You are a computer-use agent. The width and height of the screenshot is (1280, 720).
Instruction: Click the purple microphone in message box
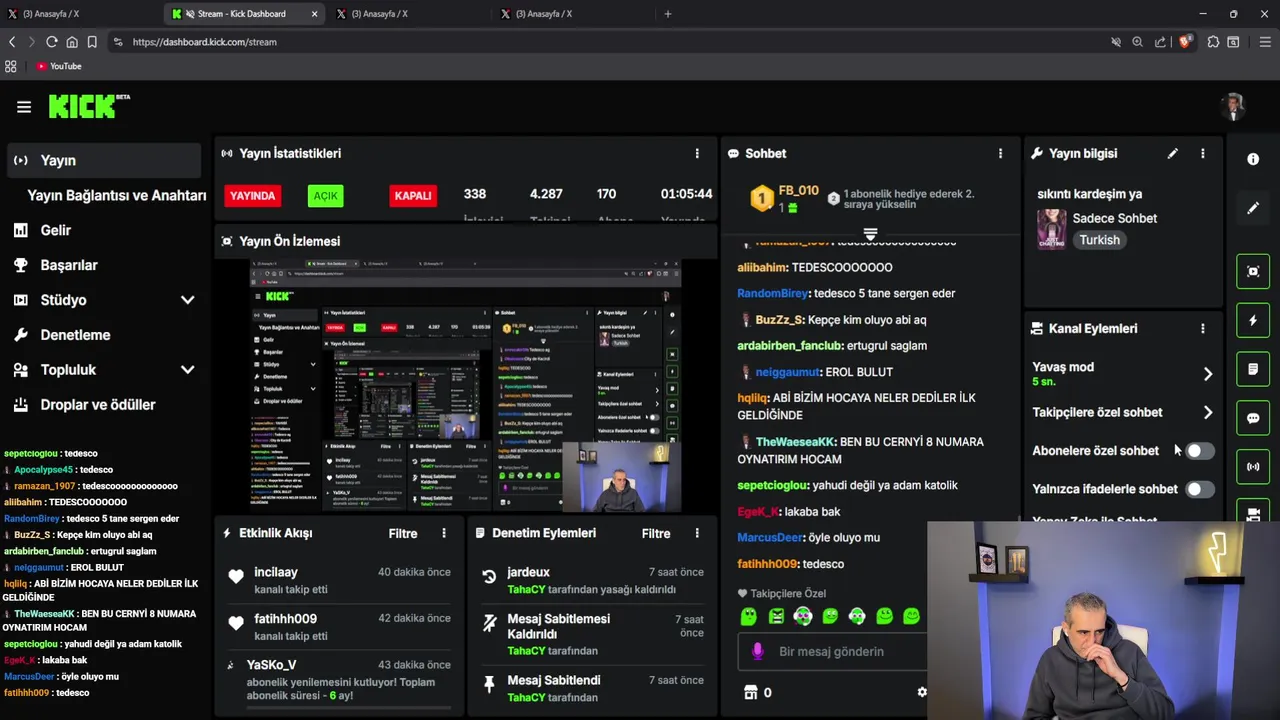point(758,651)
